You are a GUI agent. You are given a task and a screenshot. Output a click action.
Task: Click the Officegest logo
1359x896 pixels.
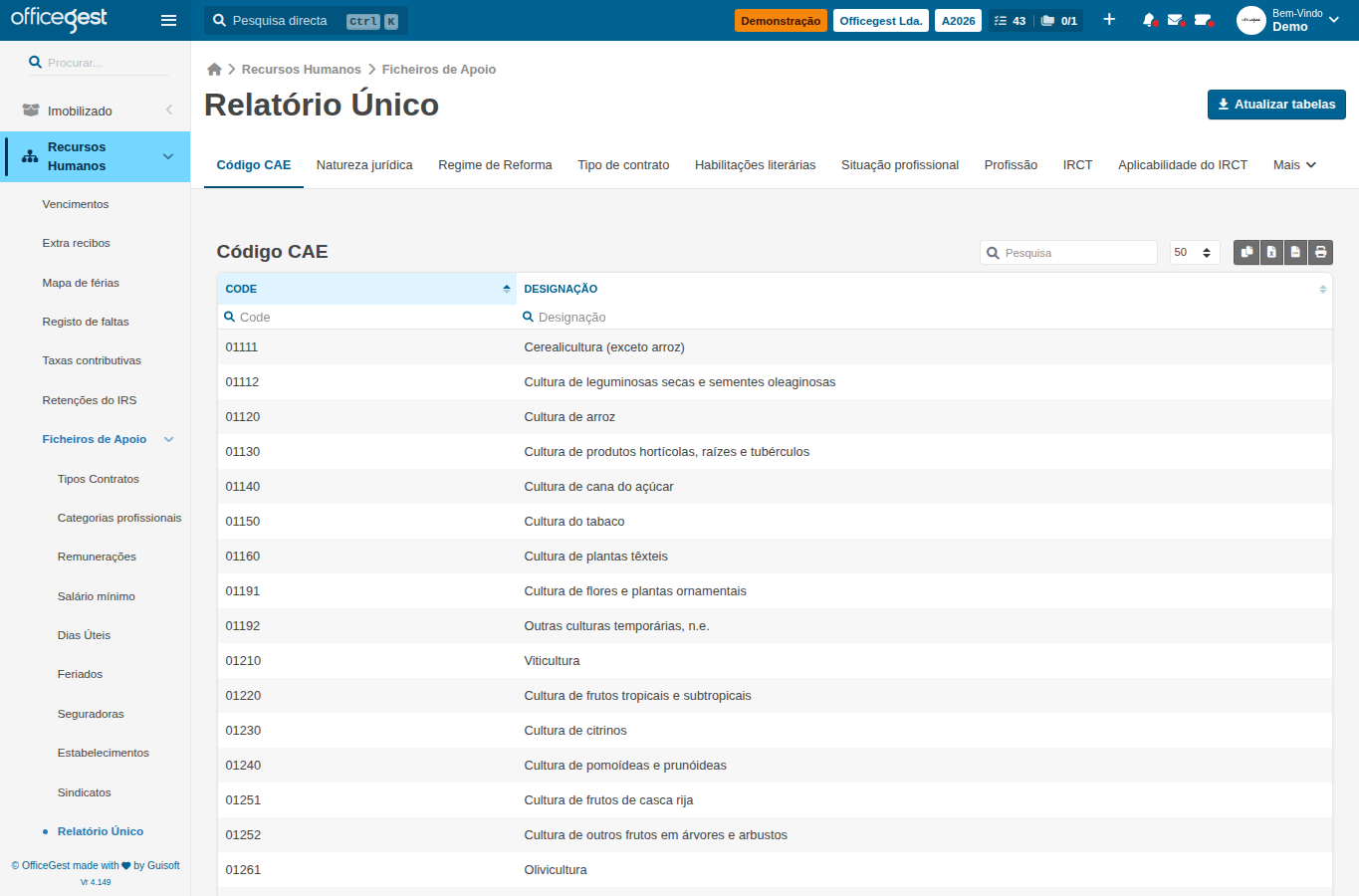(59, 19)
